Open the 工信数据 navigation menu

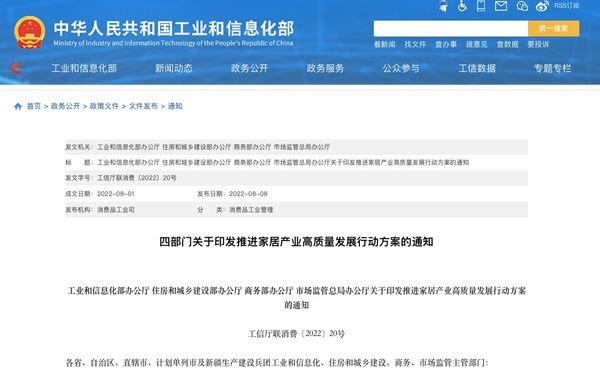pos(477,68)
